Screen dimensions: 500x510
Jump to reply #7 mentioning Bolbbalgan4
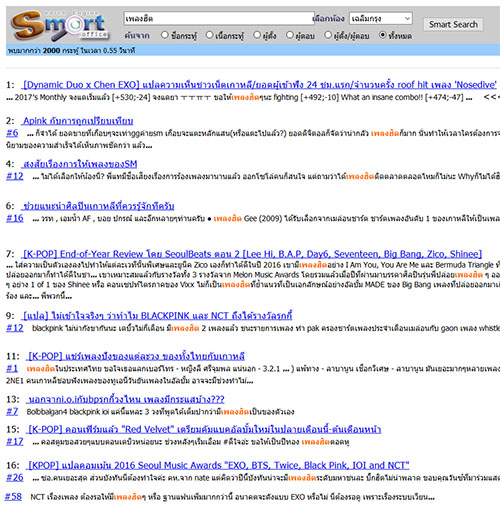[12, 412]
